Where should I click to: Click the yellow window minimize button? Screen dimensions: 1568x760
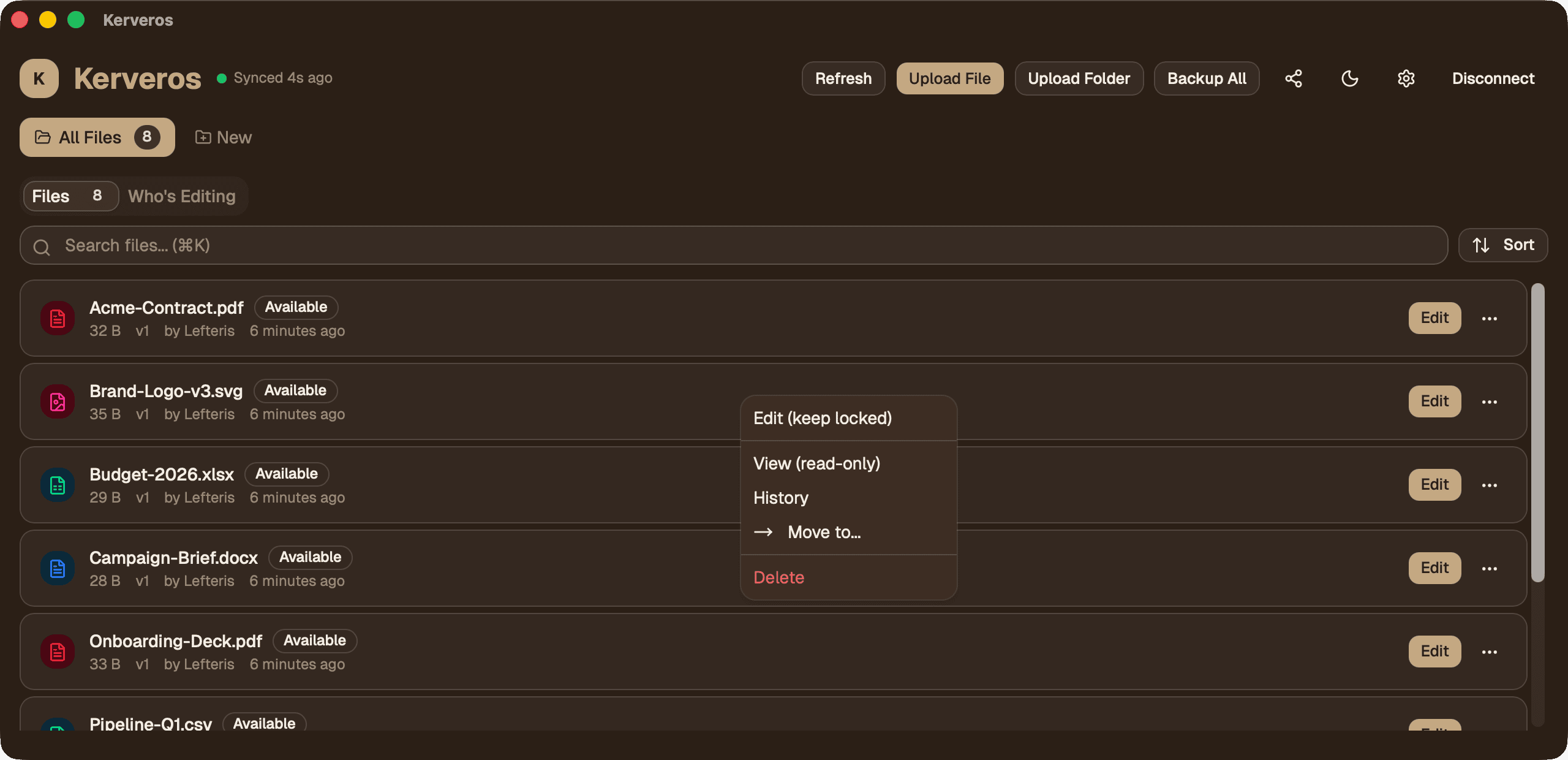click(48, 20)
